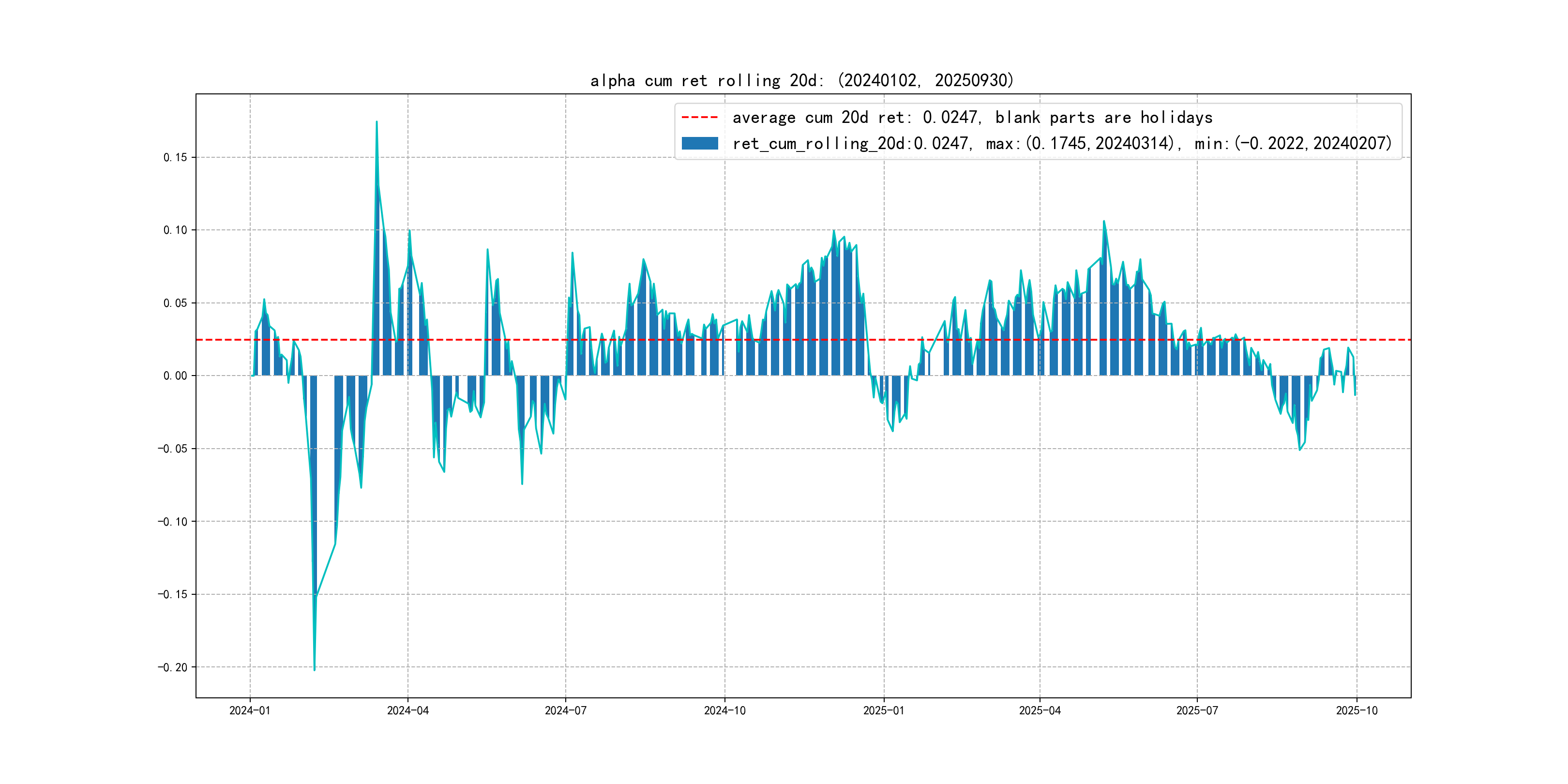Click the 2024-10 x-axis label
Viewport: 1568px width, 784px height.
point(724,710)
